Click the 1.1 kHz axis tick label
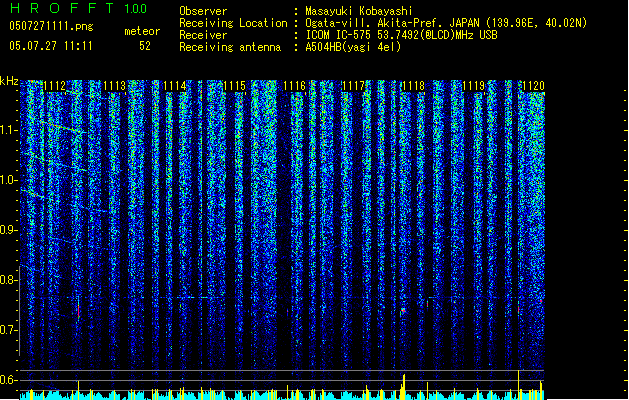 click(9, 130)
